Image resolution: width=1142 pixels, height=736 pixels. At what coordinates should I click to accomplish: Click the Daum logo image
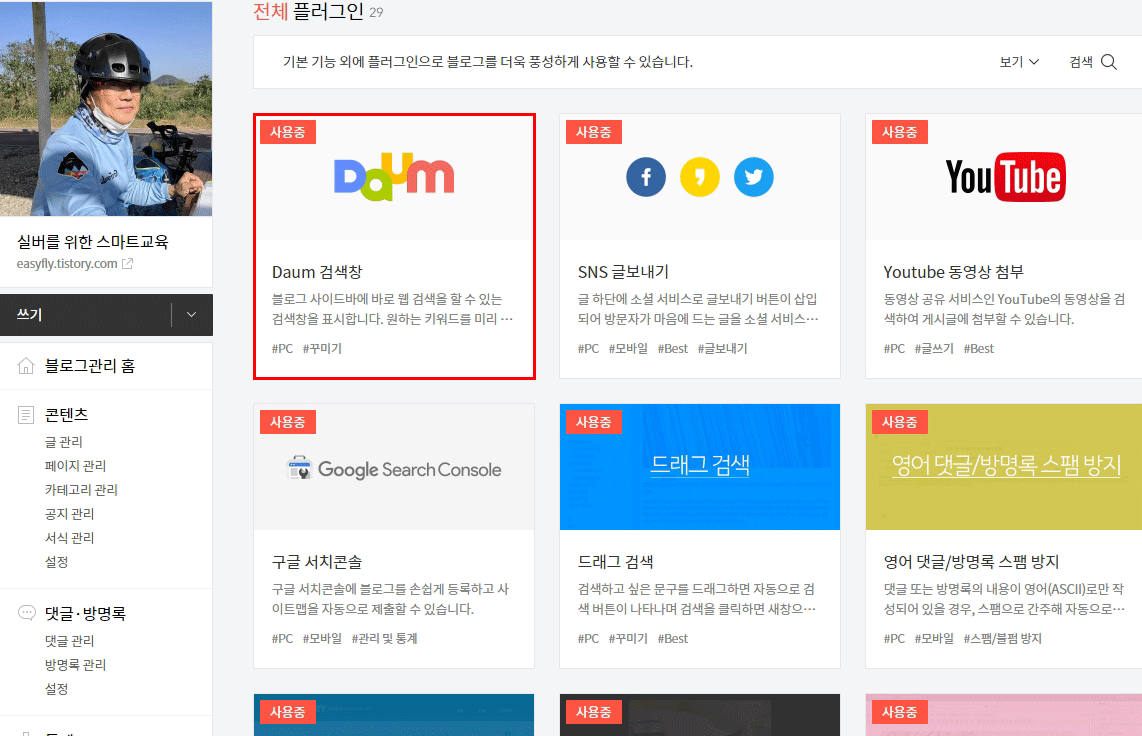pos(394,177)
